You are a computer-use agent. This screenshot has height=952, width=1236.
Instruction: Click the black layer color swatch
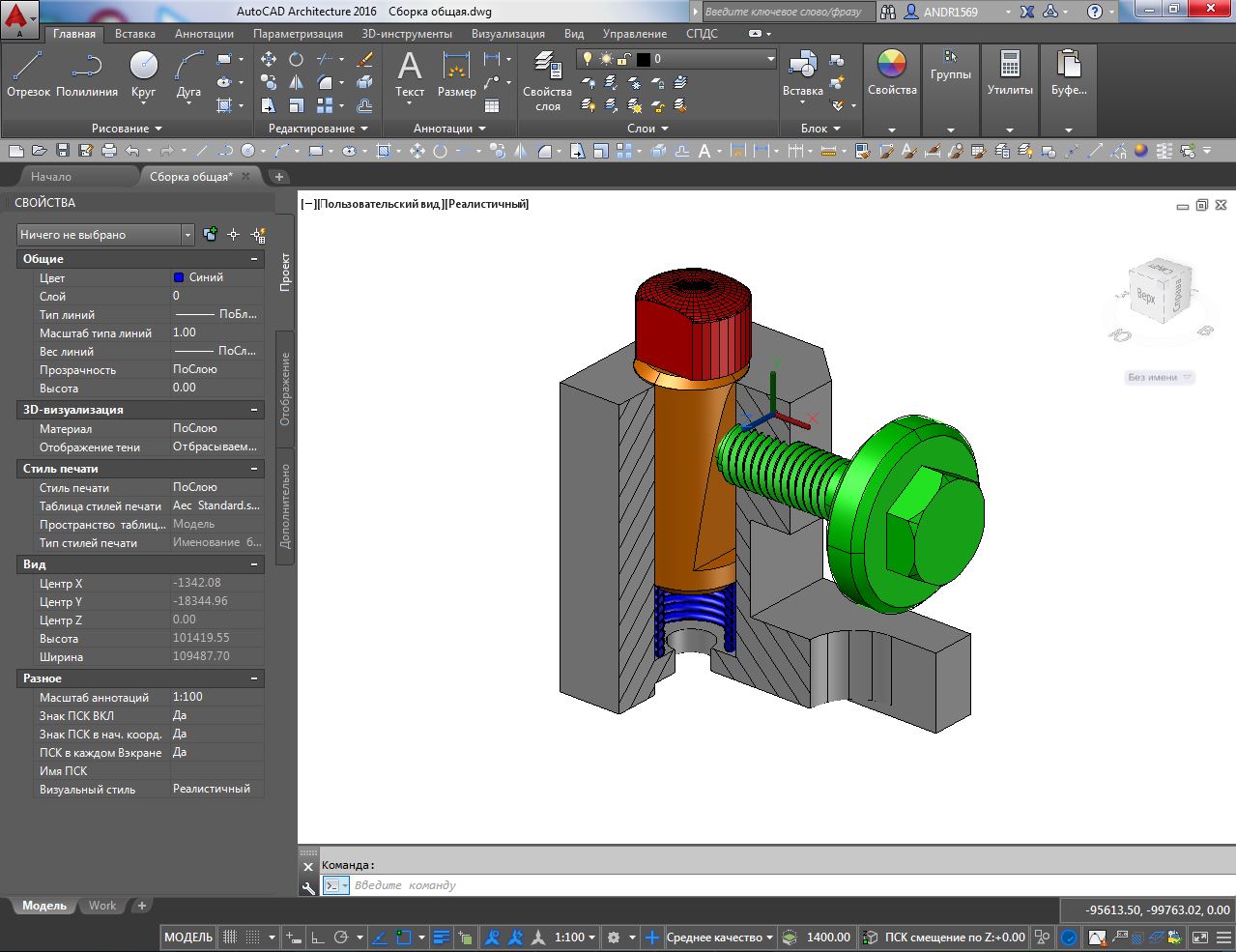point(643,59)
